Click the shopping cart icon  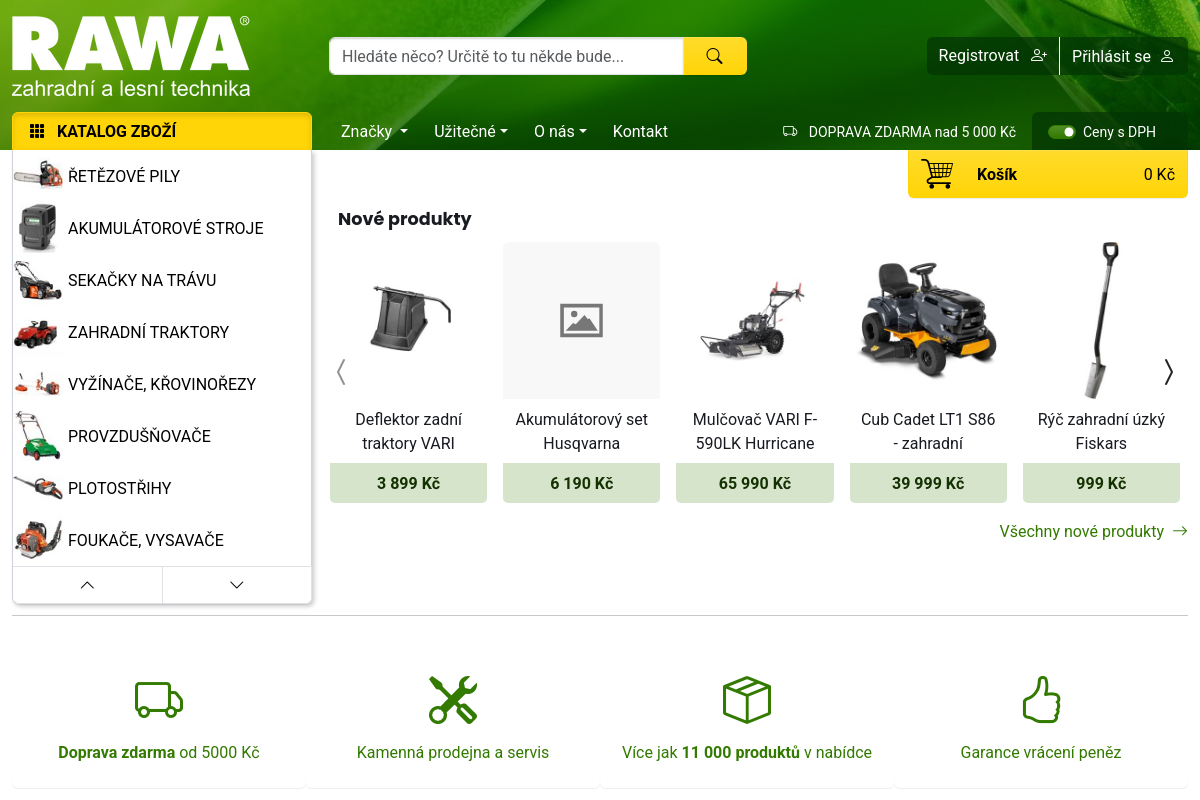coord(937,174)
